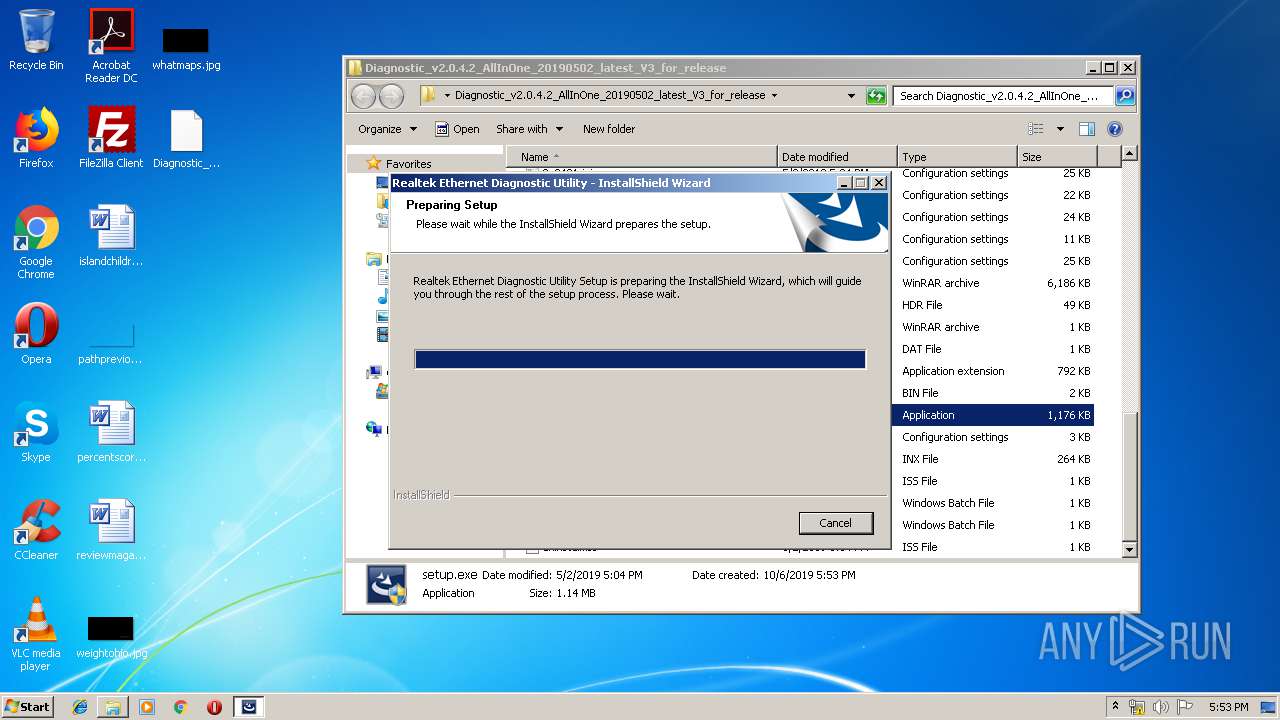Open the Organize menu in Explorer

387,129
